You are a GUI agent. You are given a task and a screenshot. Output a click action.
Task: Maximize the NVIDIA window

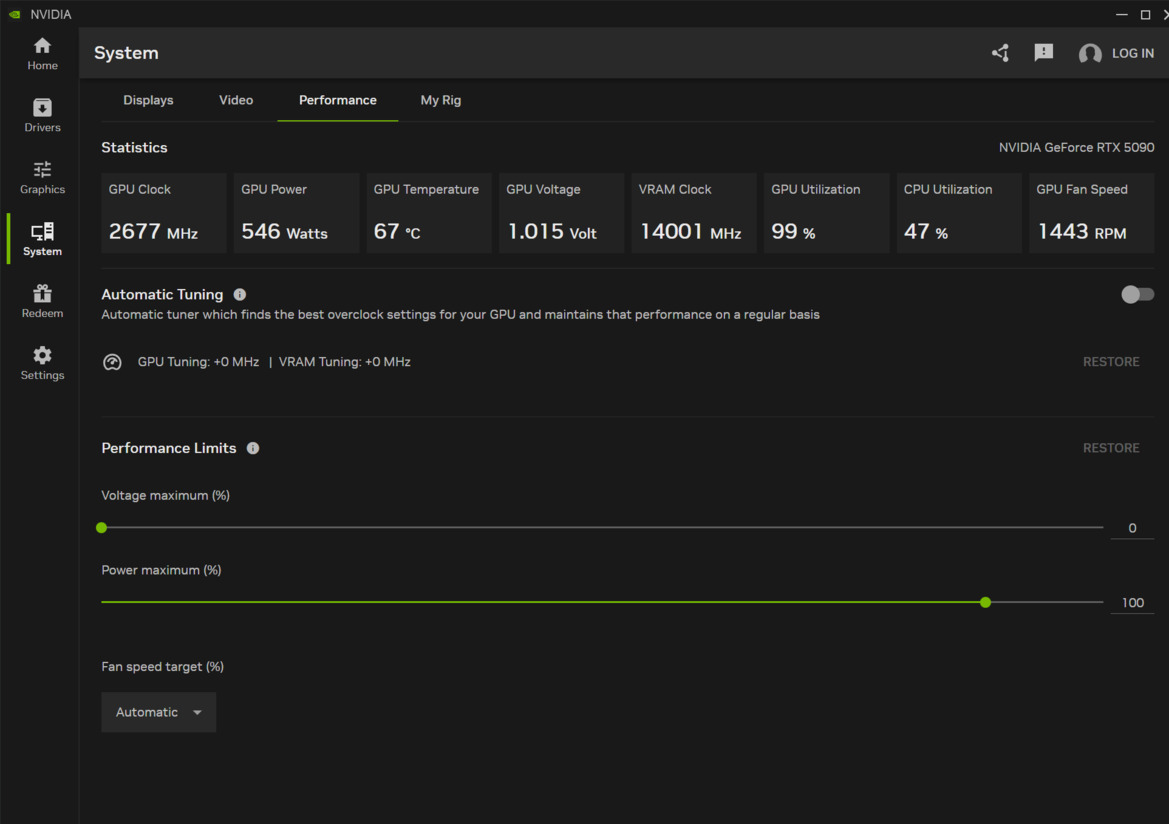pos(1145,14)
